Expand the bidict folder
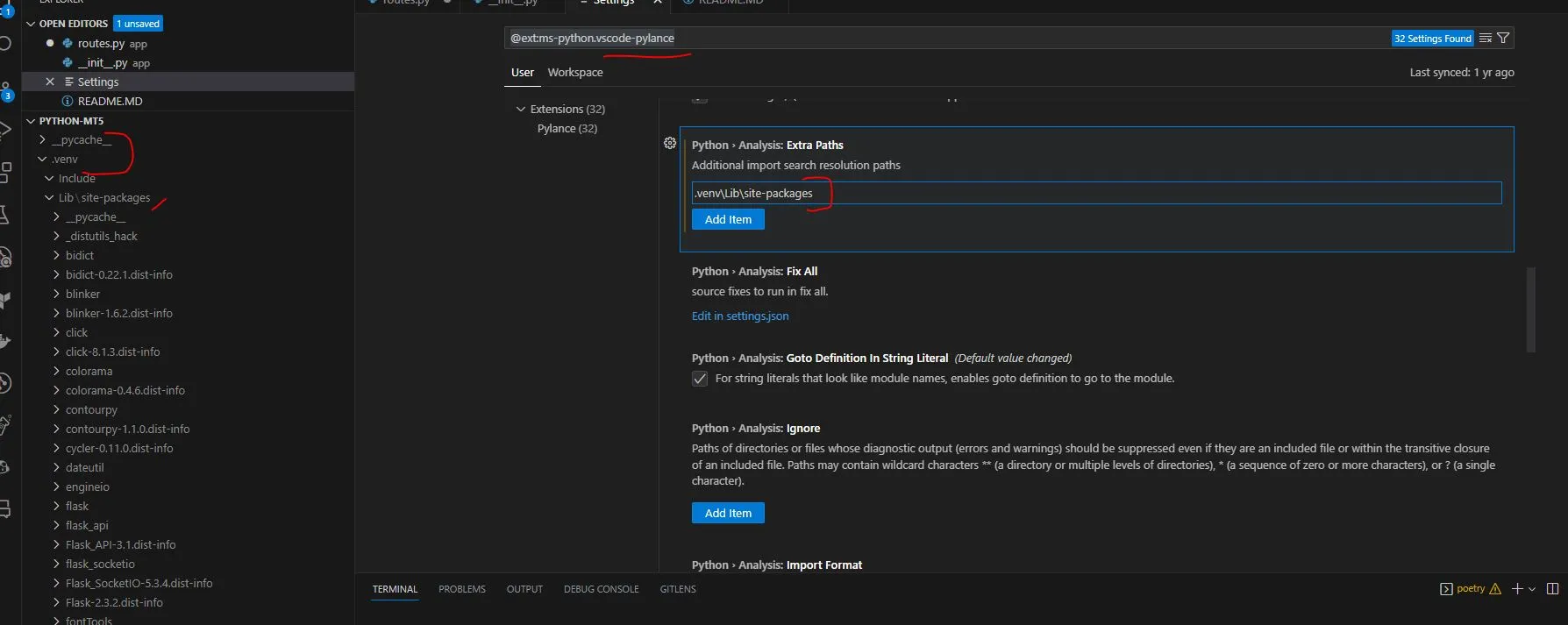The width and height of the screenshot is (1568, 625). coord(56,255)
